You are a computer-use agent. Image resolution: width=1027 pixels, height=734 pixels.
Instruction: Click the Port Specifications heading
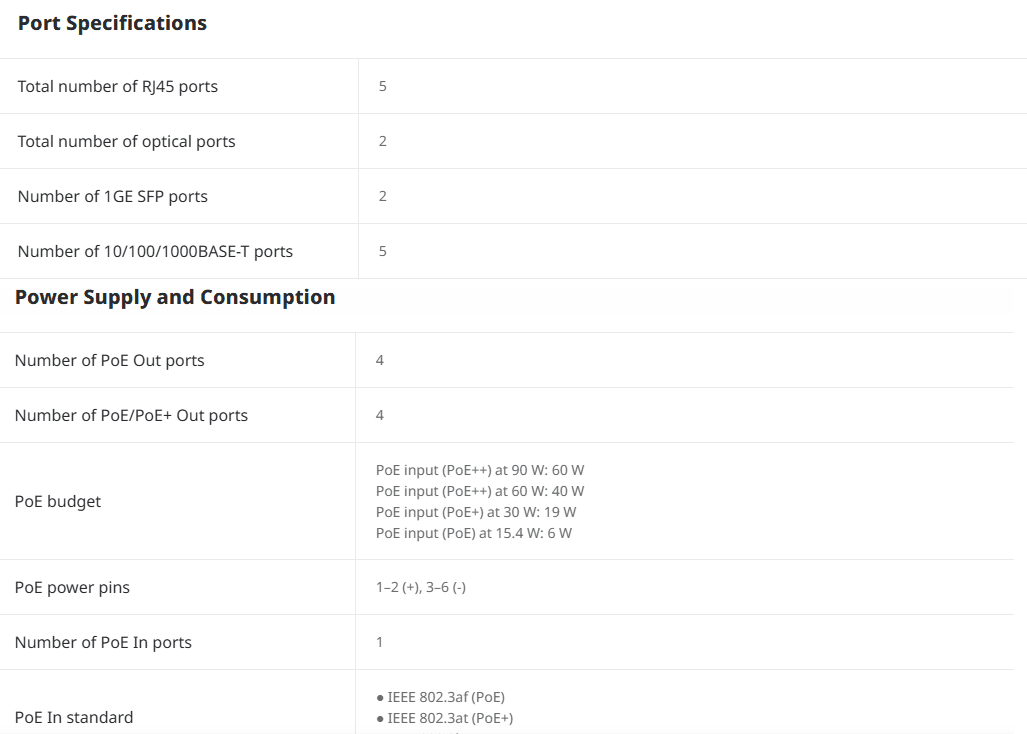click(112, 23)
